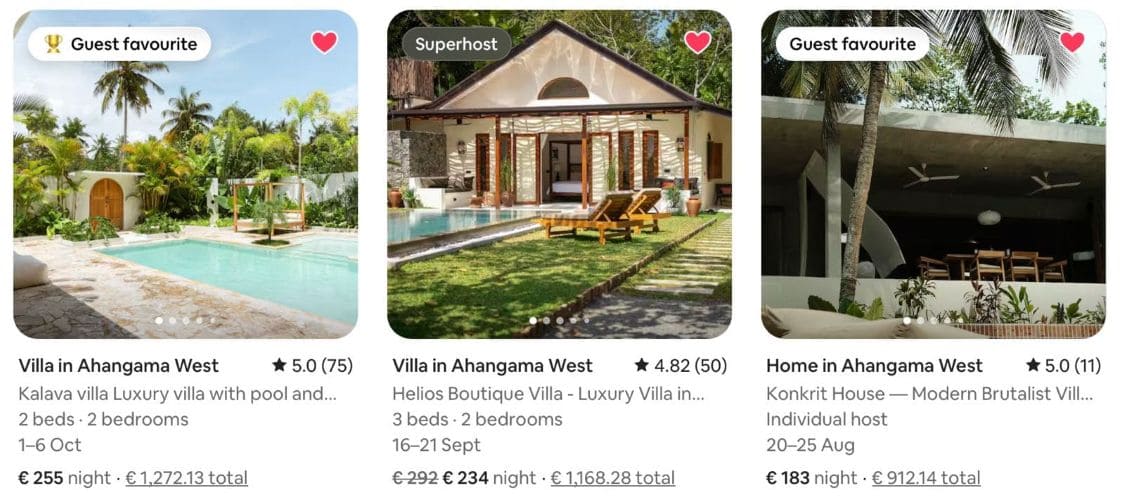This screenshot has height=500, width=1125.
Task: Open Home in Ahangama West listing title
Action: pos(874,366)
